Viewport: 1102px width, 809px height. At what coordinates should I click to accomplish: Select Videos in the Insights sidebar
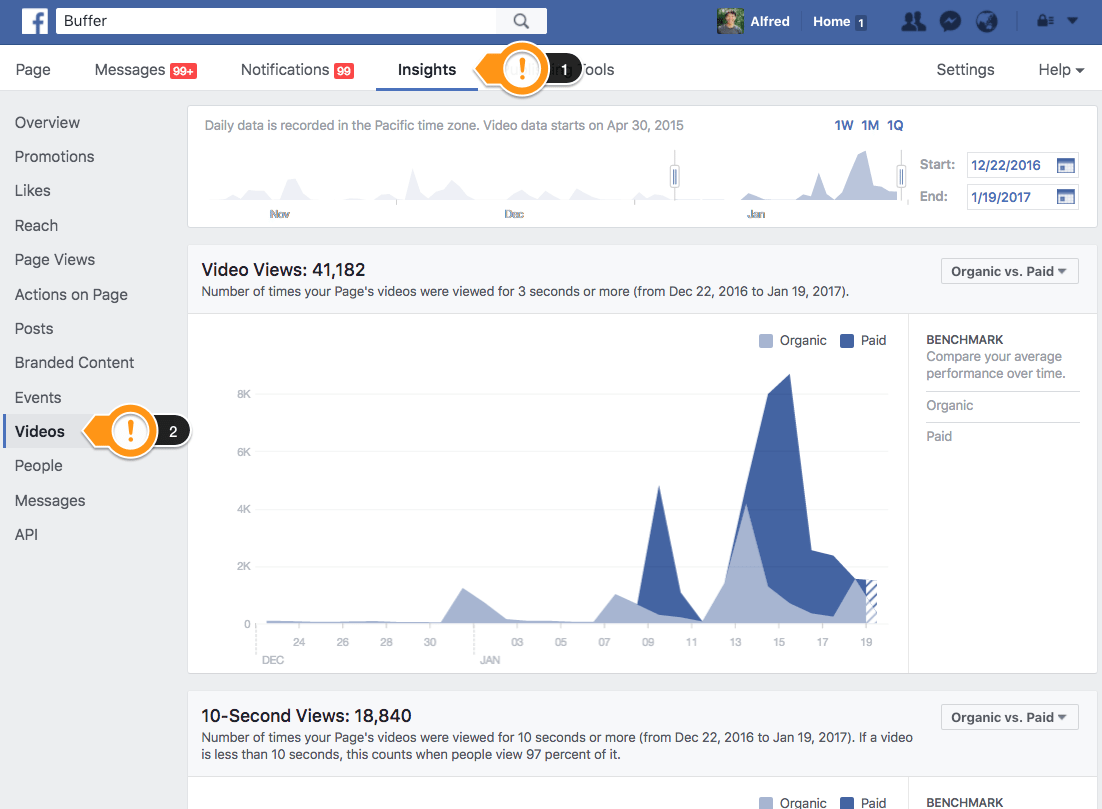[40, 431]
